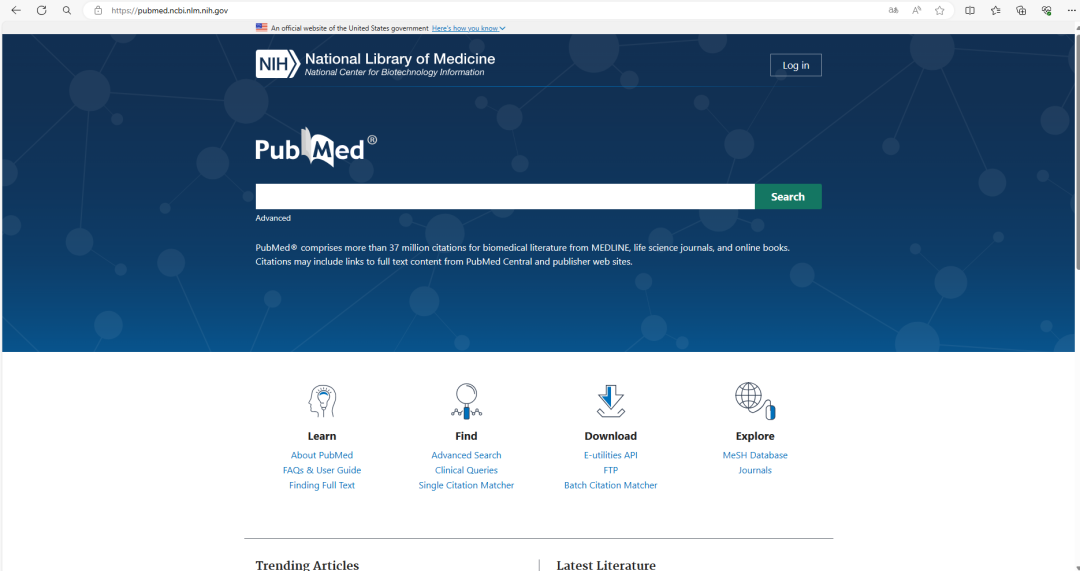Focus the PubMed search input field
The image size is (1080, 571).
505,196
